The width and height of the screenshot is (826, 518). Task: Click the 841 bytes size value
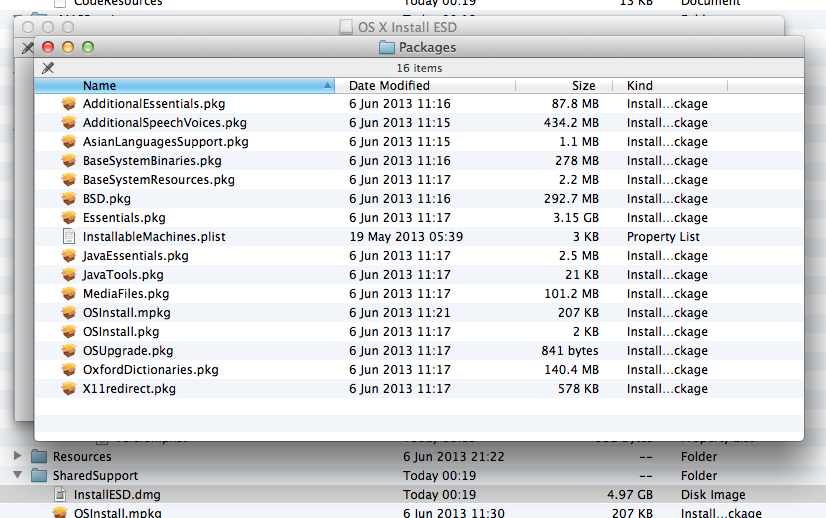[x=570, y=350]
